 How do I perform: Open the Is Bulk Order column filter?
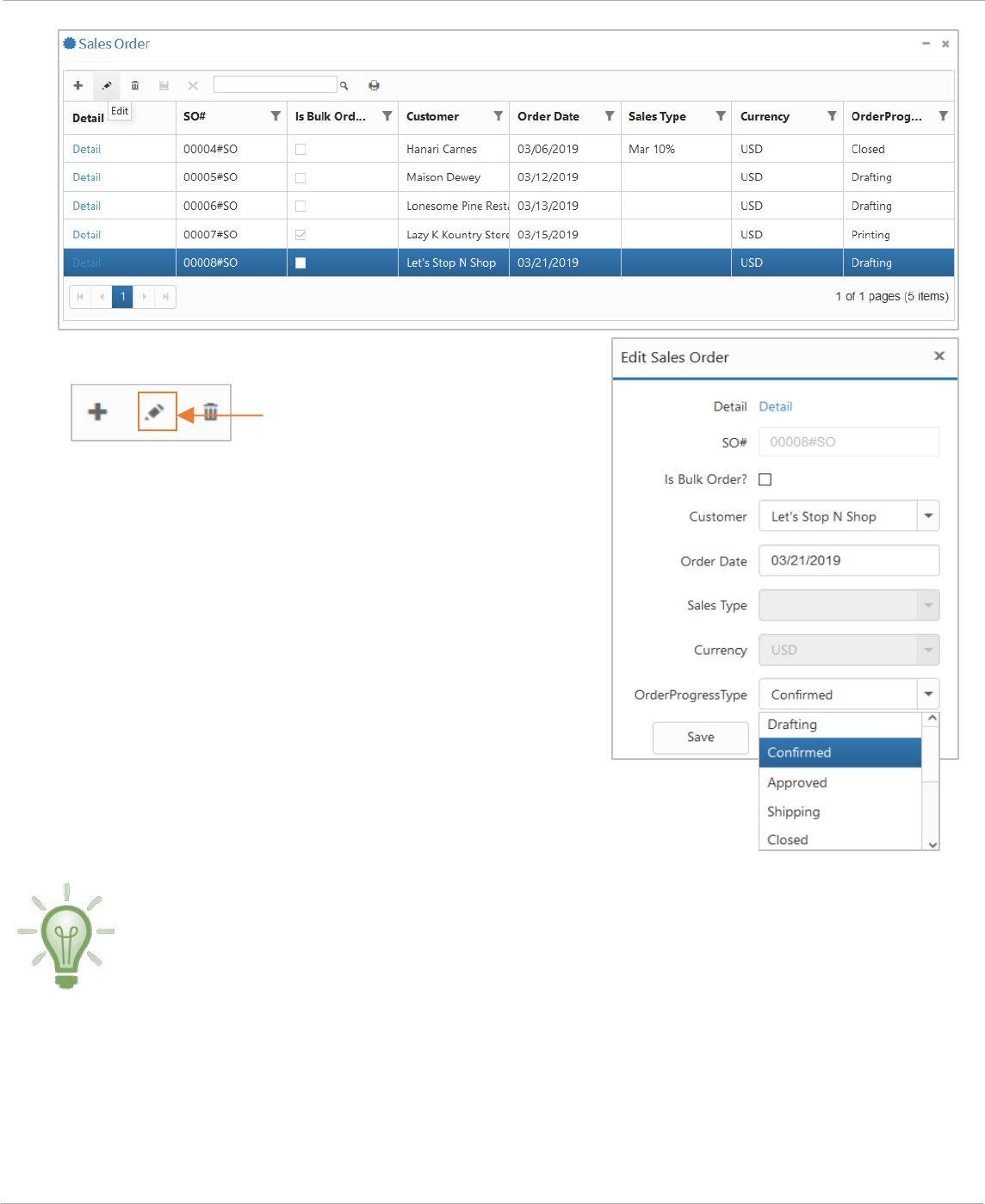(x=387, y=116)
